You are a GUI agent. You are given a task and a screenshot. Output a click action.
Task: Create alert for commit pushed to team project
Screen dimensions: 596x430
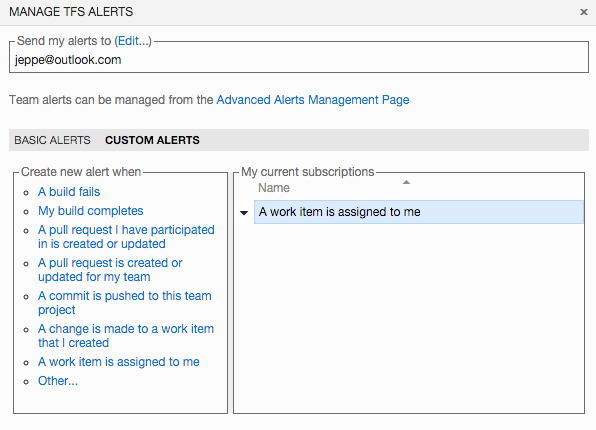[x=125, y=303]
